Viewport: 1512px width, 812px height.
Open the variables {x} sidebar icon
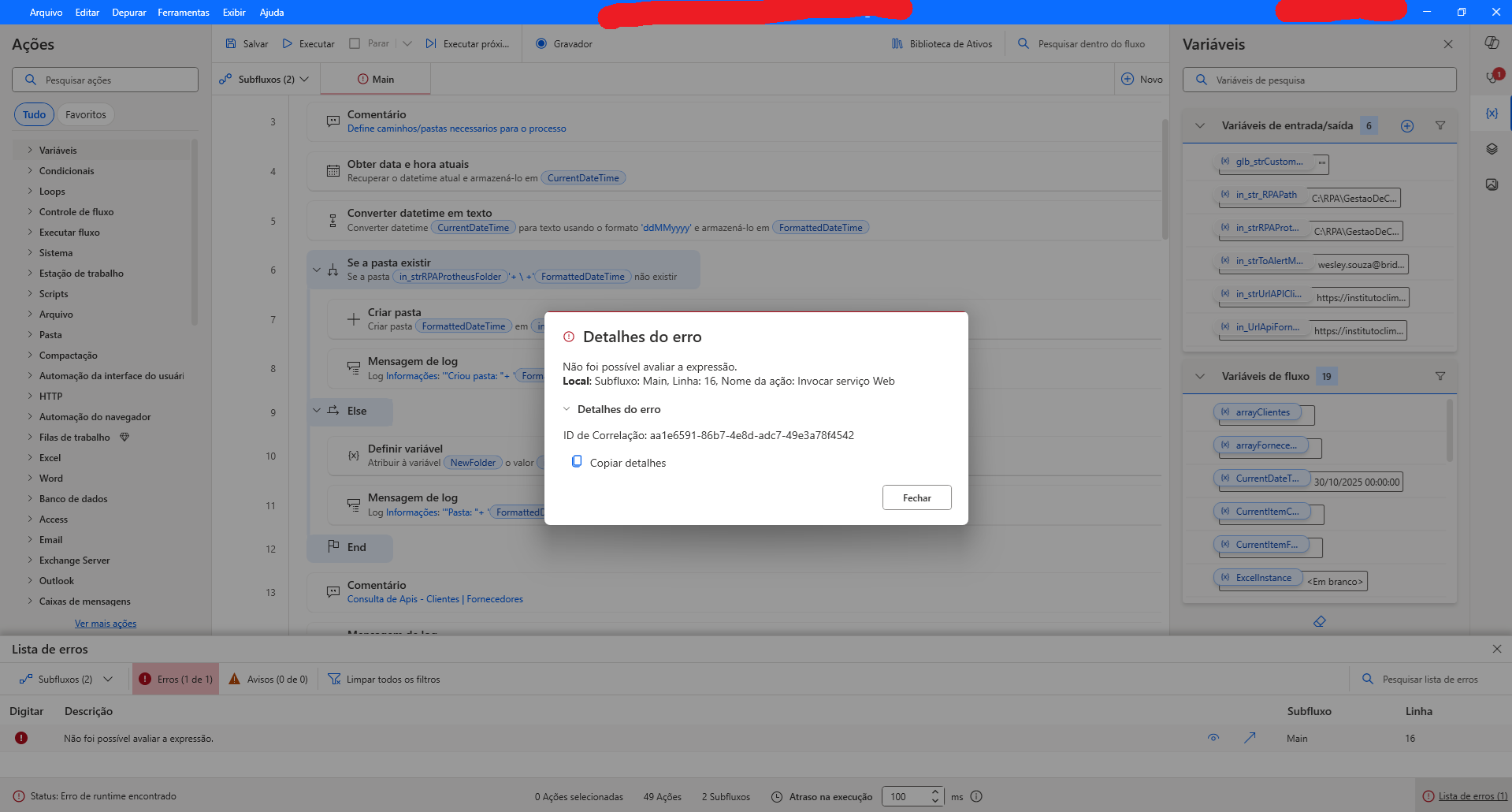(x=1492, y=114)
